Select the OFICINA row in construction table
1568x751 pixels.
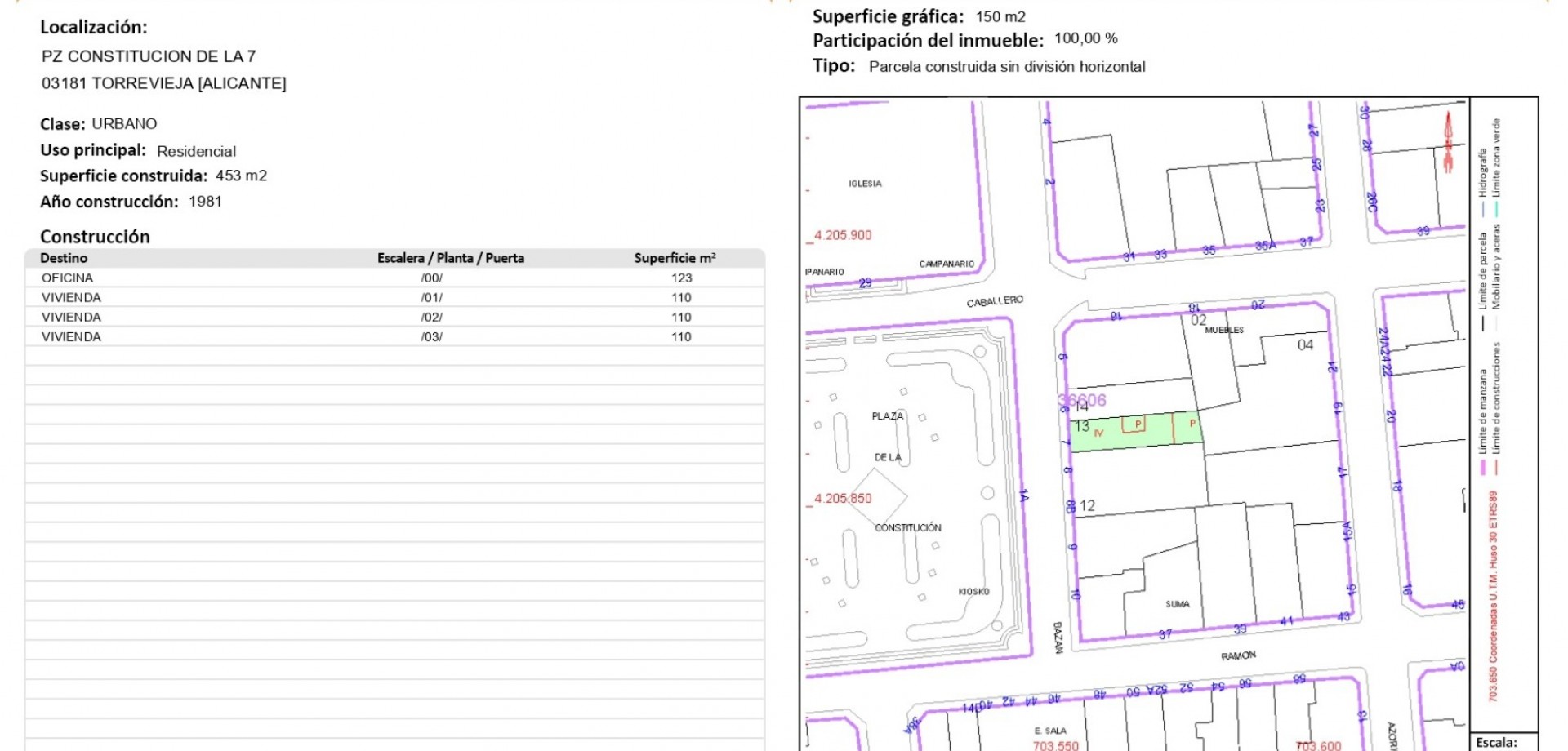394,278
